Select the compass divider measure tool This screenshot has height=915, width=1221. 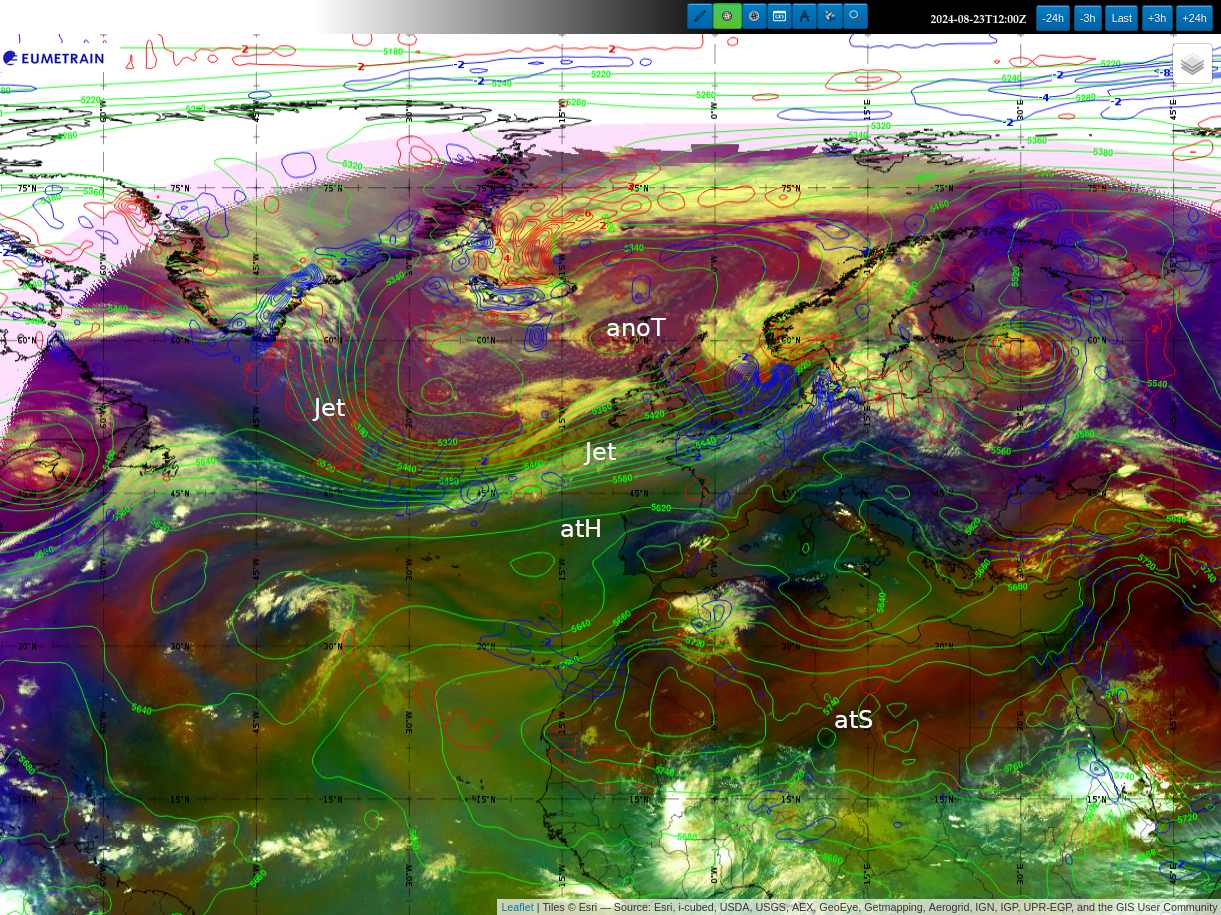pyautogui.click(x=804, y=16)
